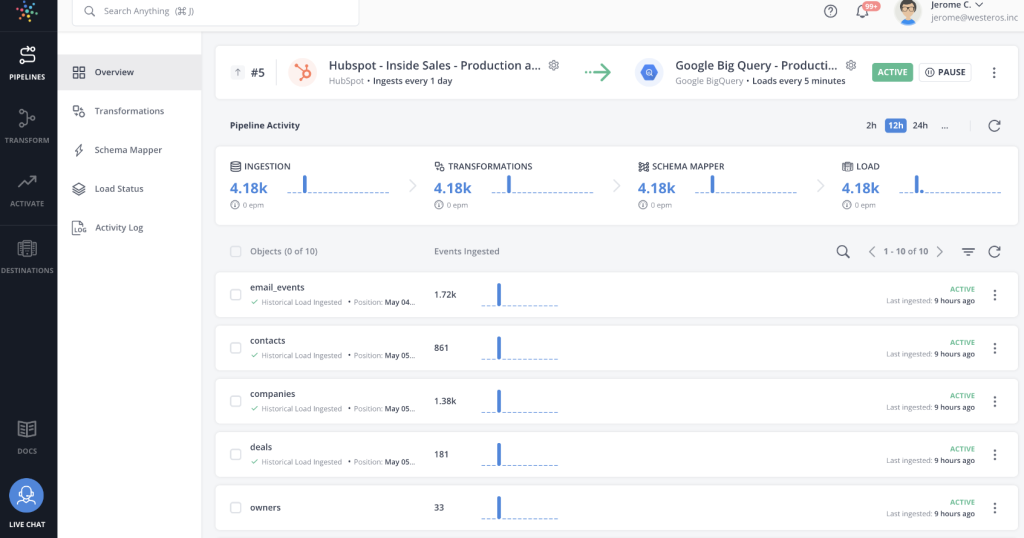Click the SCHEMA MAPPER stage icon

click(x=643, y=166)
